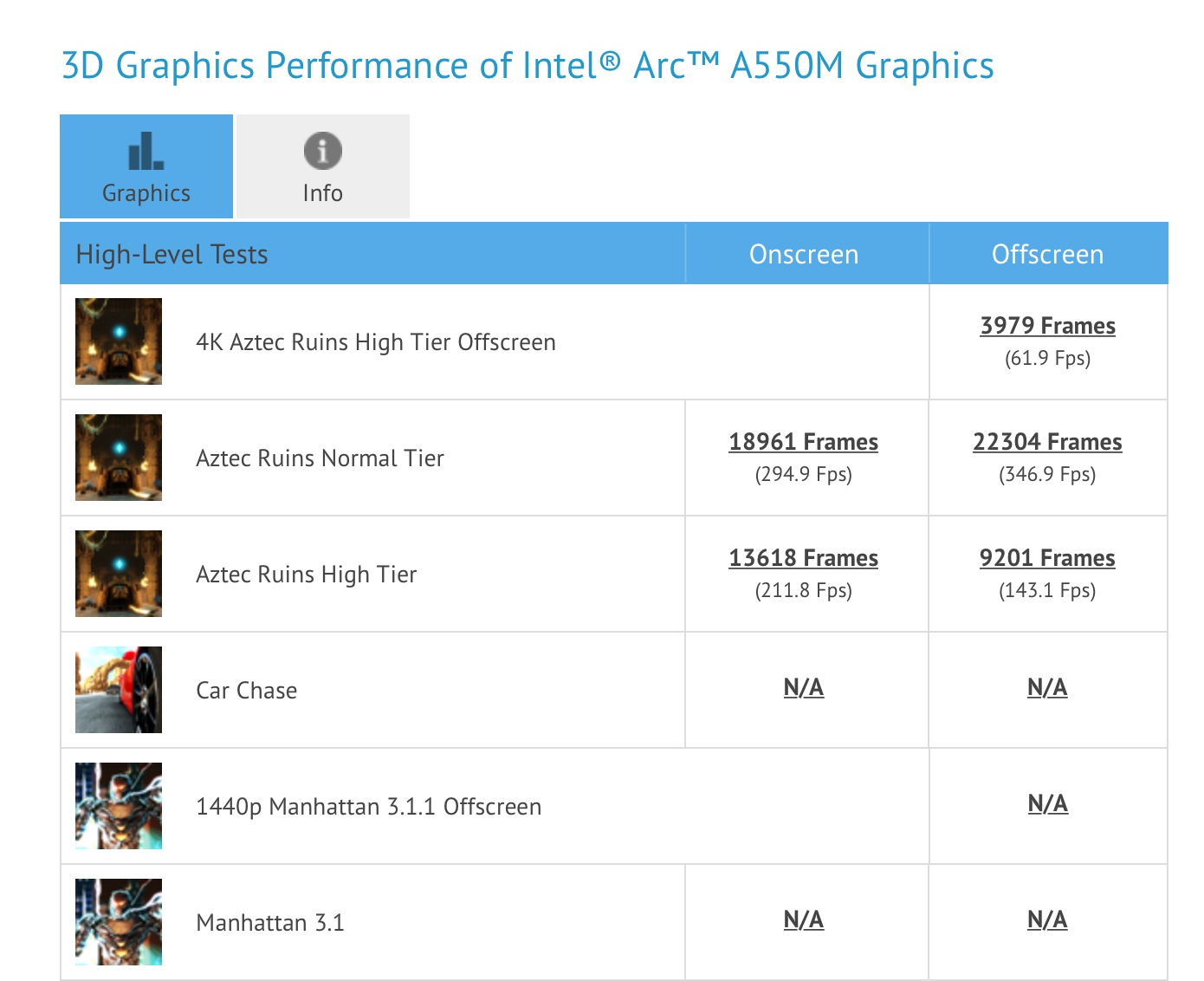This screenshot has height=981, width=1204.
Task: Click the 18961 Frames onscreen result
Action: (803, 442)
